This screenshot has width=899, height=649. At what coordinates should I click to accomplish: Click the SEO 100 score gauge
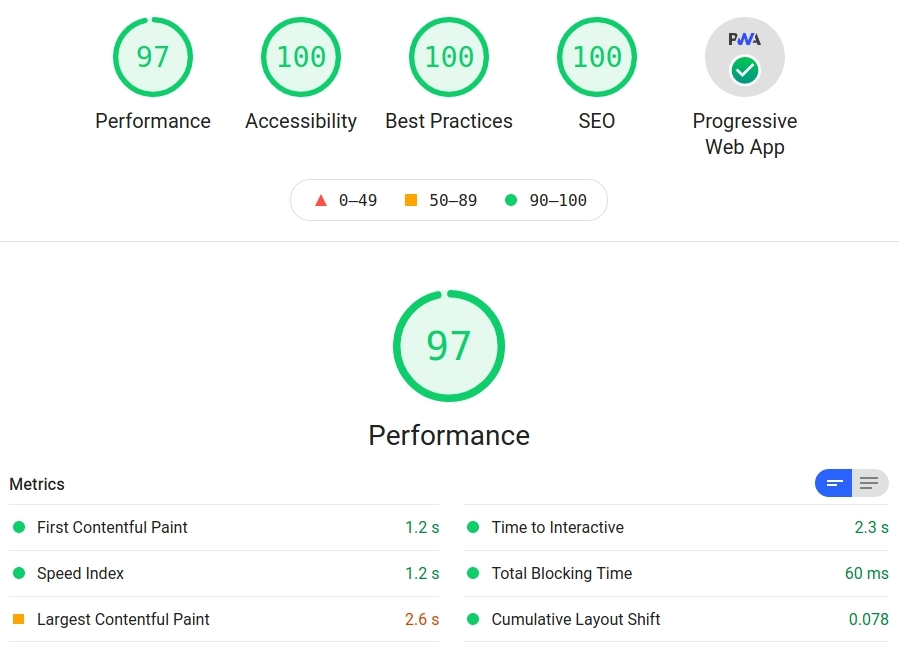(x=597, y=57)
